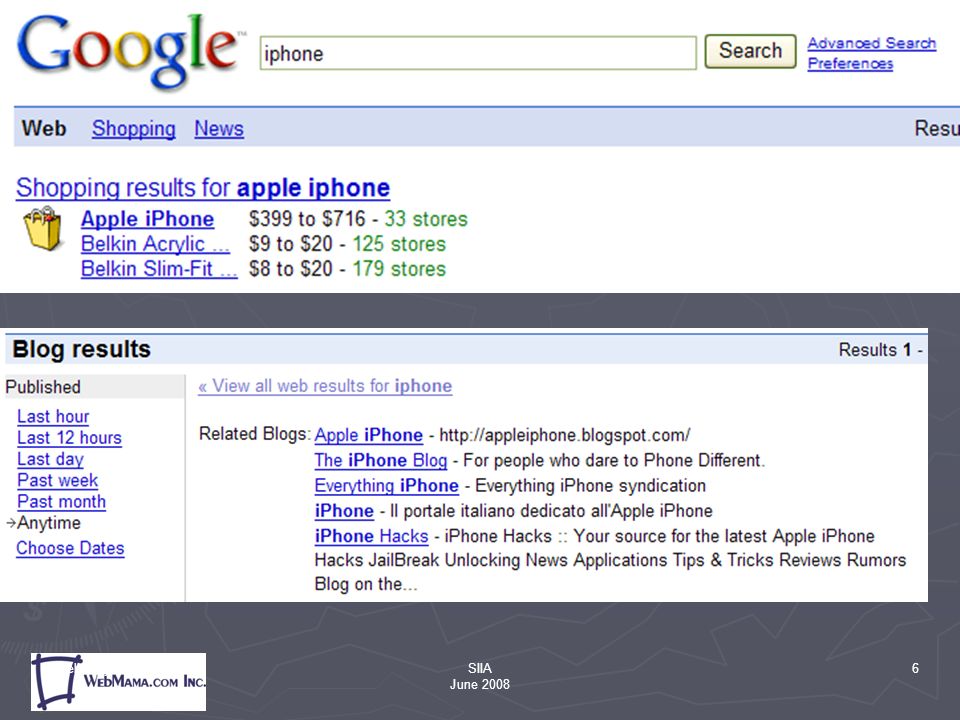
Task: Click View all web results for iphone
Action: click(x=325, y=386)
